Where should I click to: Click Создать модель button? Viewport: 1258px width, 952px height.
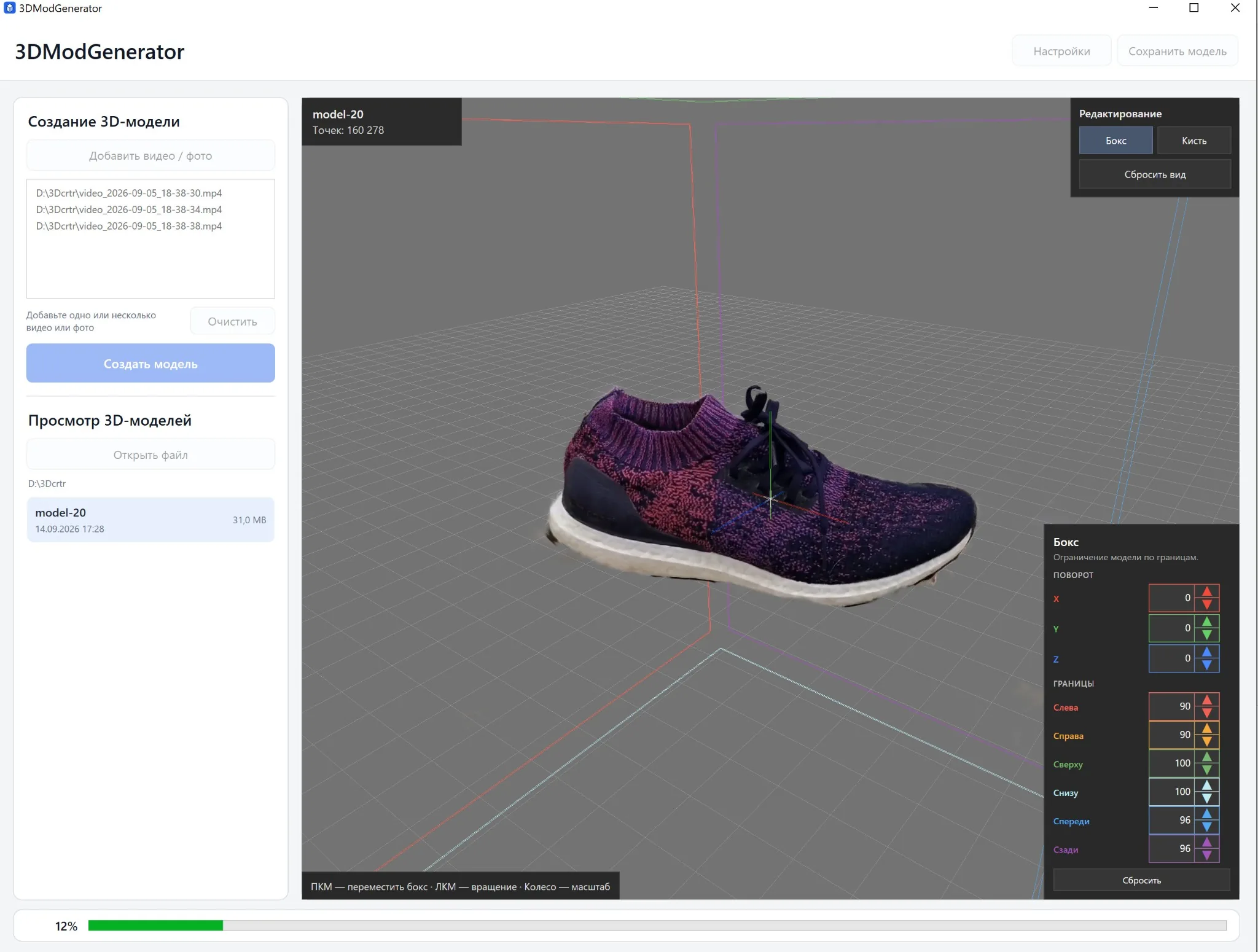[x=150, y=364]
